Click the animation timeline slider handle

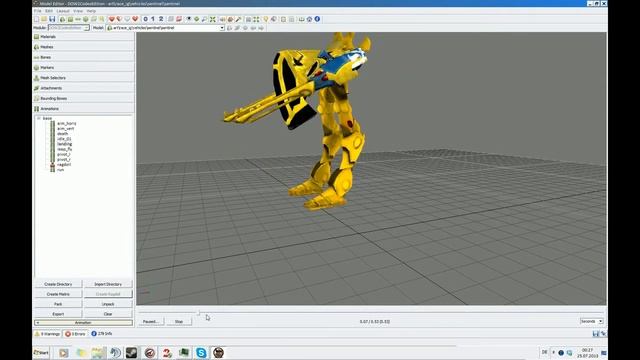pyautogui.click(x=199, y=313)
